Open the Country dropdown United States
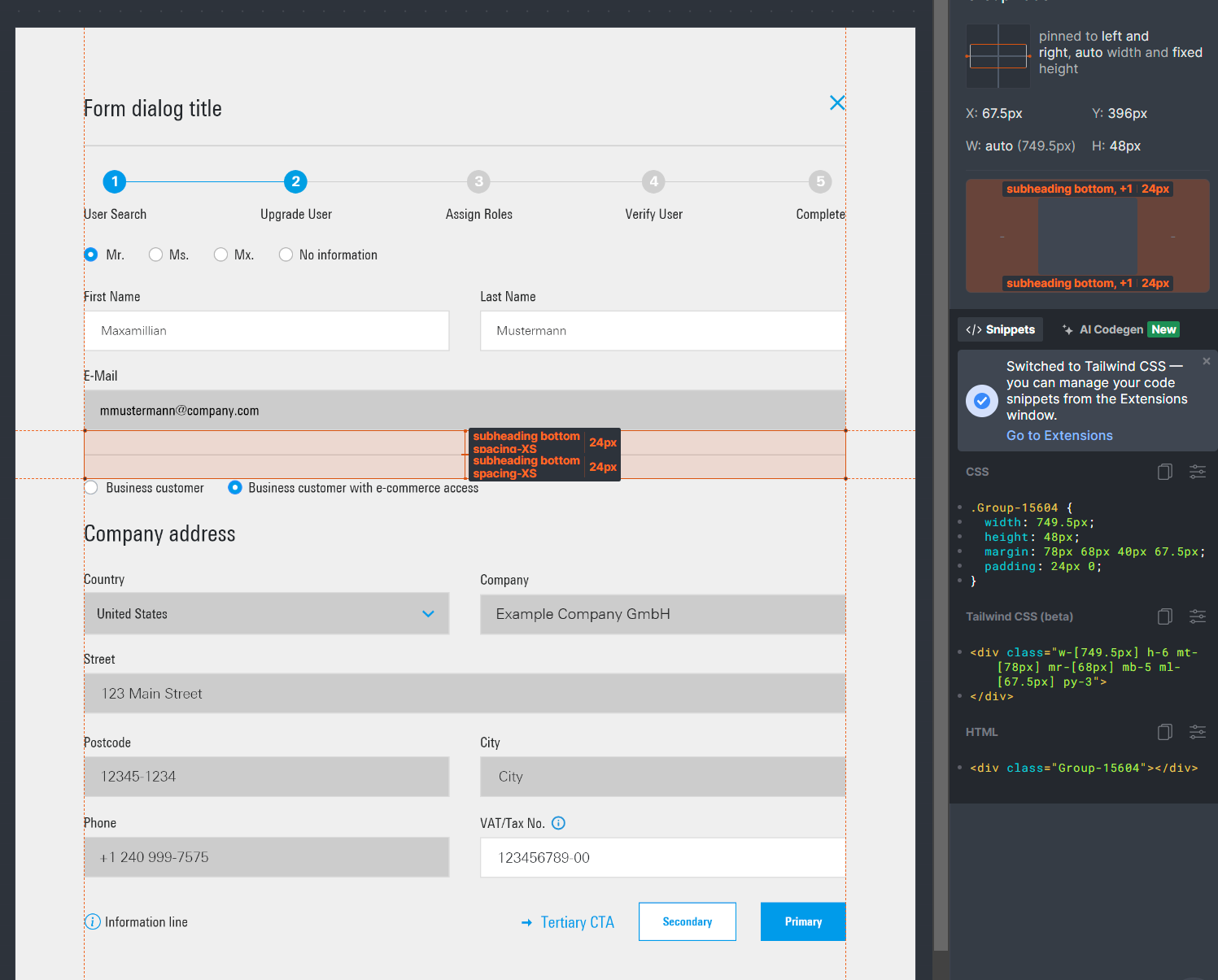Image resolution: width=1218 pixels, height=980 pixels. point(267,614)
